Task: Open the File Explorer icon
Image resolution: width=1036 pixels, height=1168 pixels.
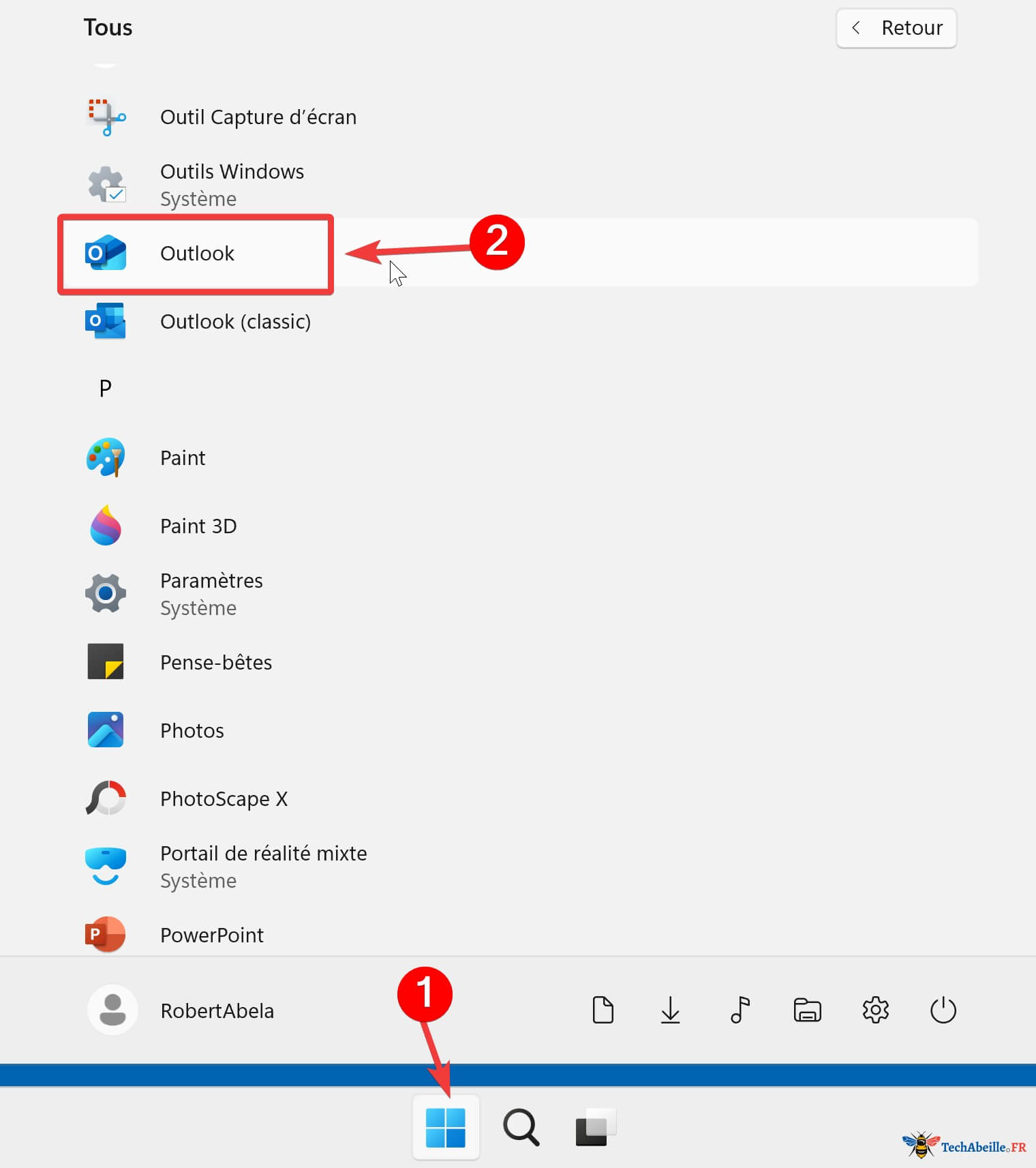Action: [x=808, y=1010]
